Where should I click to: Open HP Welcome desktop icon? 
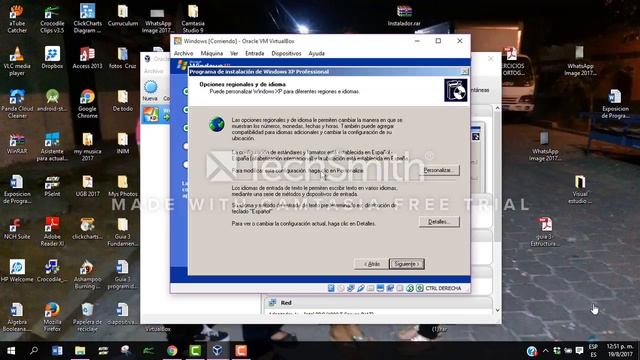point(17,271)
